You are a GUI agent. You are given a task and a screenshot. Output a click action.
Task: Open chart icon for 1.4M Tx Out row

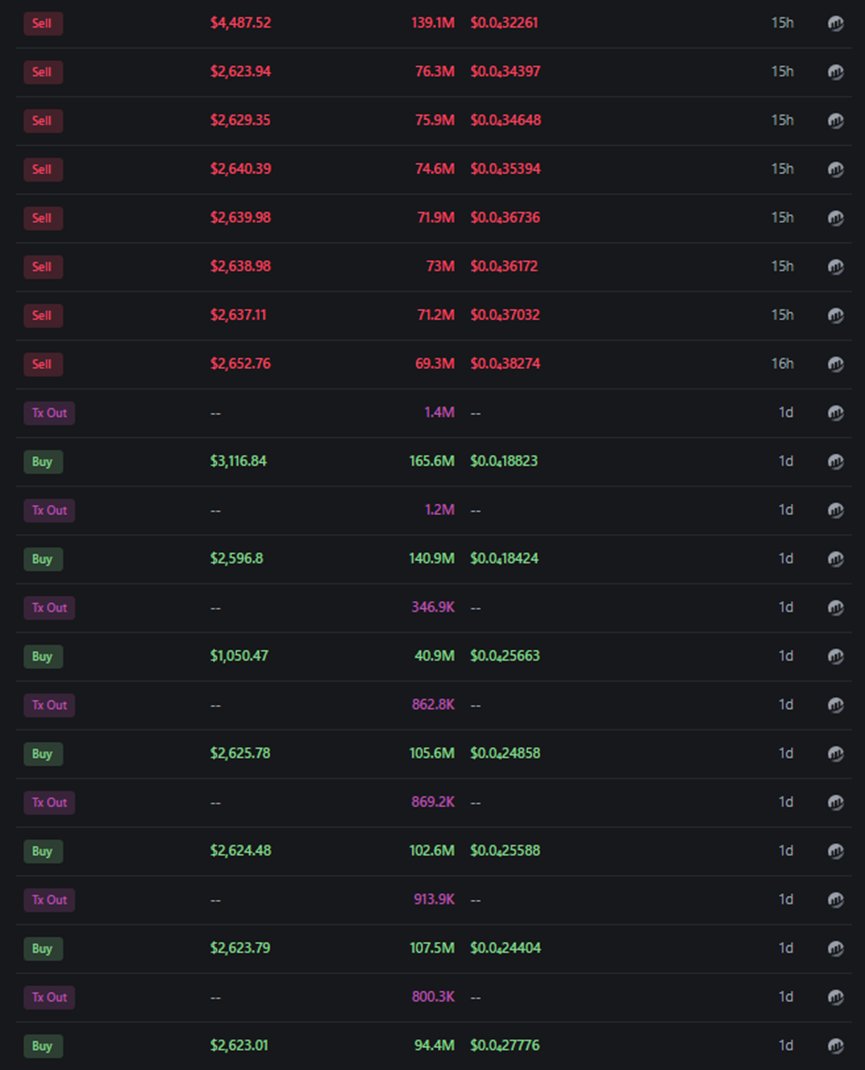pyautogui.click(x=836, y=413)
